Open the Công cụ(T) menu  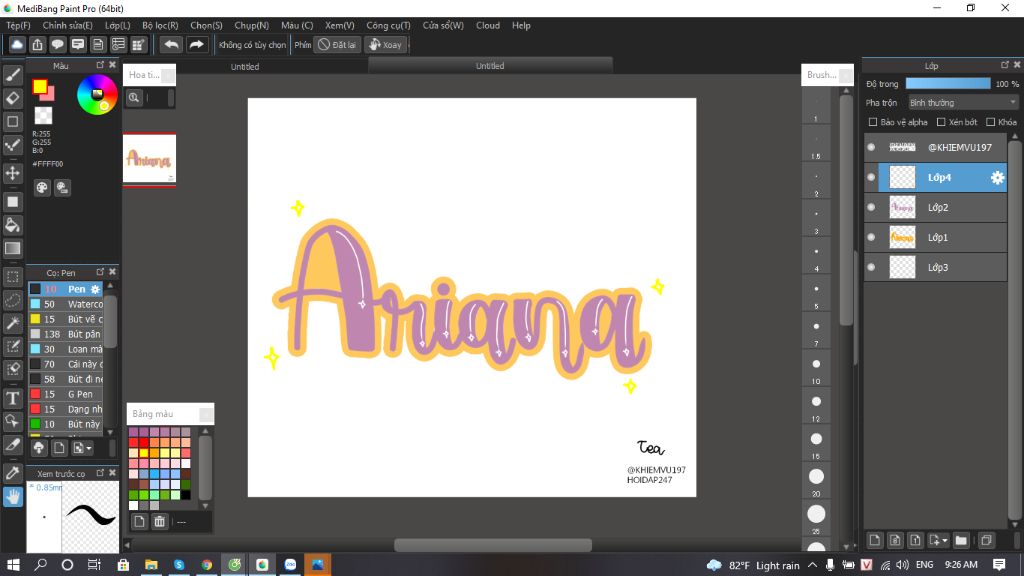pos(388,25)
